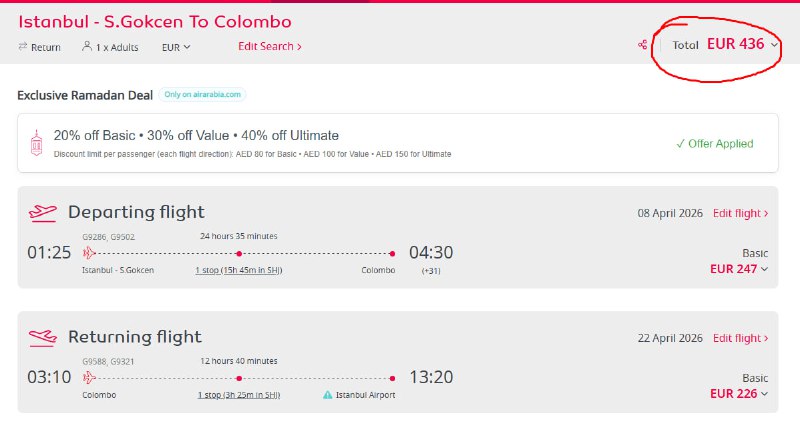Click the airline logo next to 01:25
800x430 pixels.
pos(89,253)
